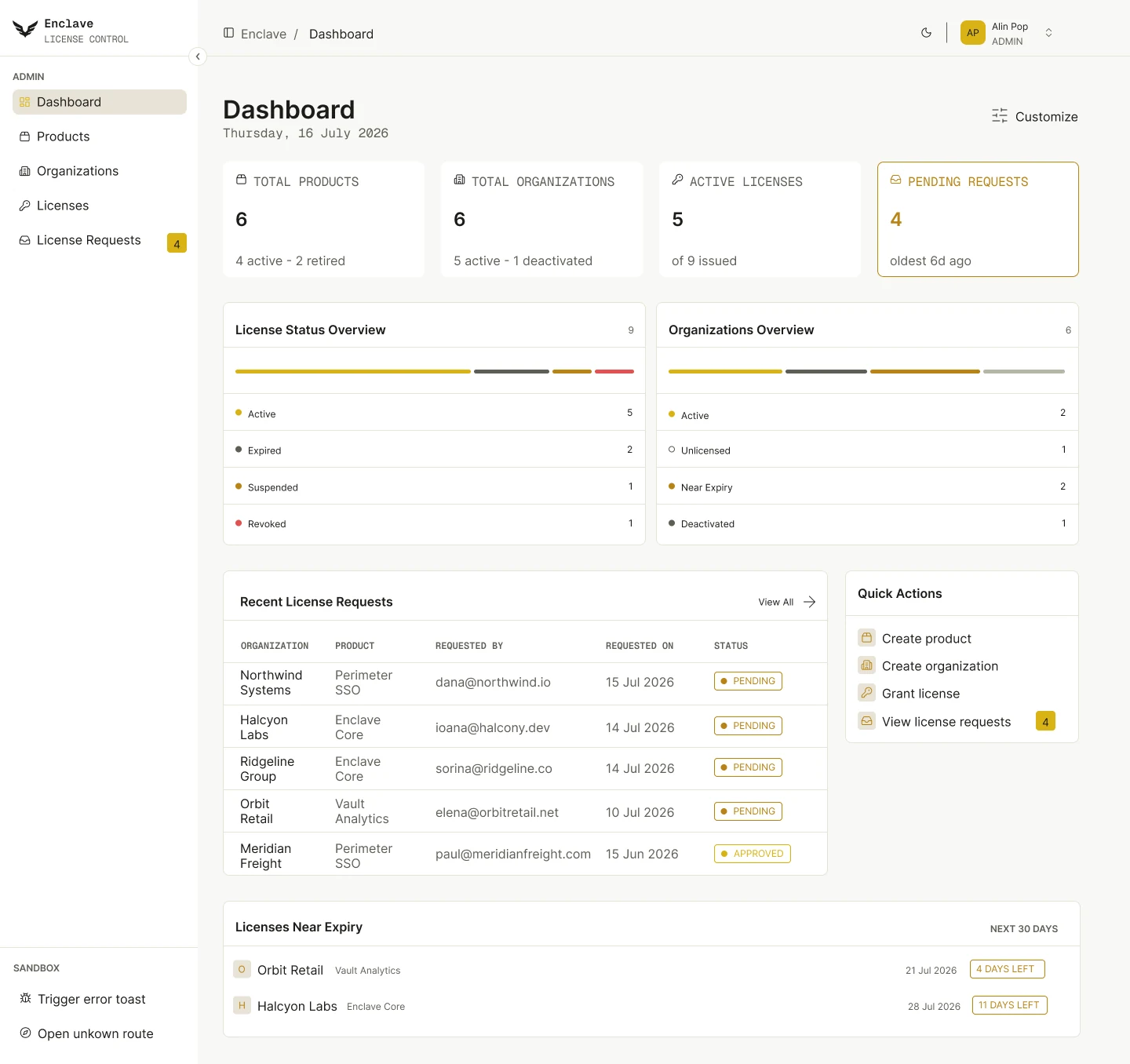Open Licenses in the sidebar
Screen dimensions: 1130x1064
[100, 206]
